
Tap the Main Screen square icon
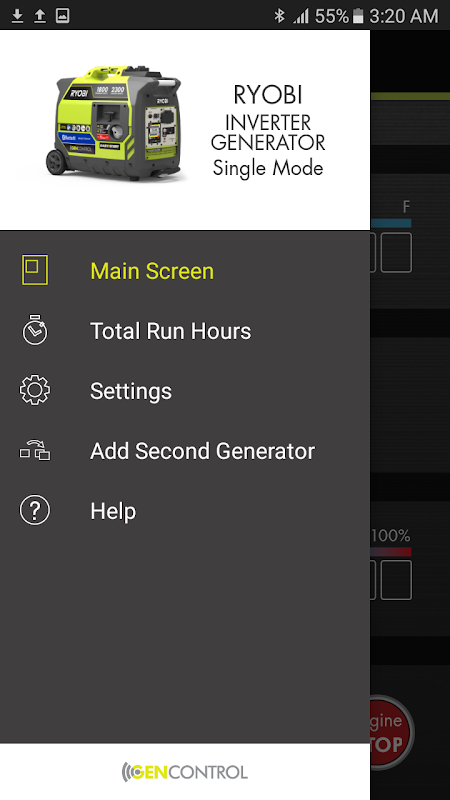(x=35, y=270)
